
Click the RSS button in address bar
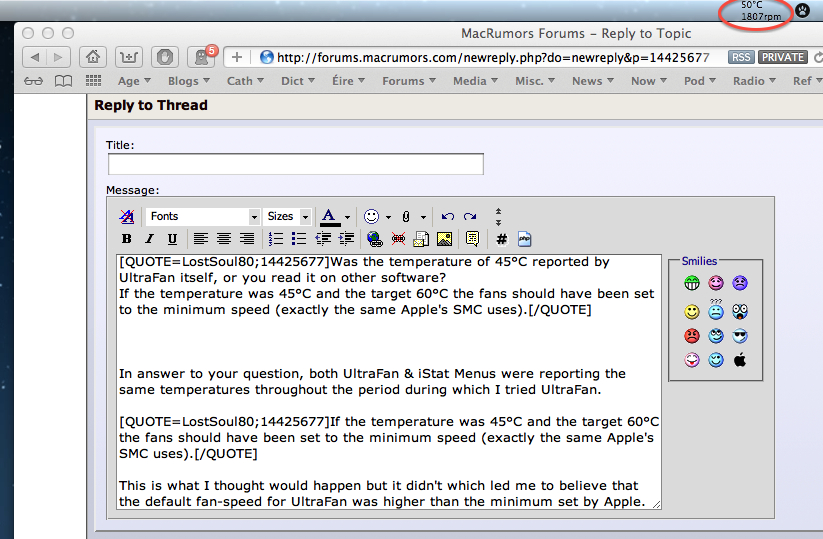tap(741, 57)
